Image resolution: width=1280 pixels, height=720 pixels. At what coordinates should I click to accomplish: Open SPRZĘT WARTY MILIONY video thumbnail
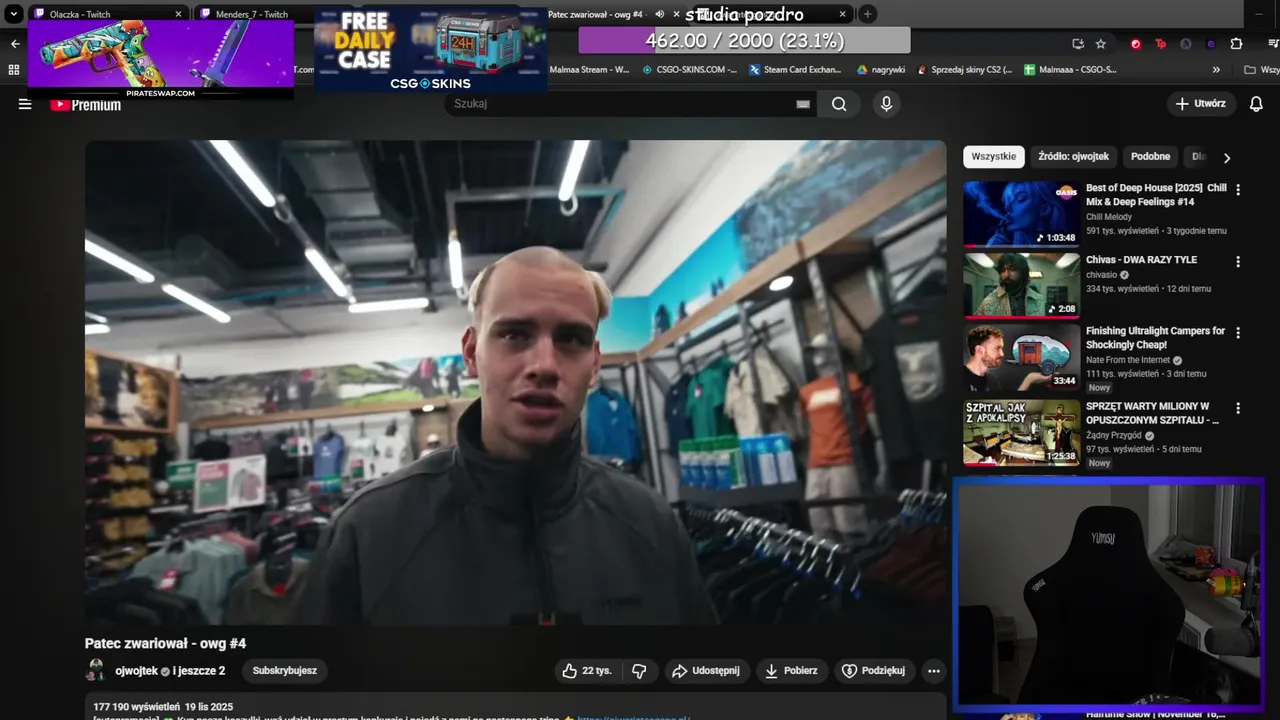[x=1021, y=433]
